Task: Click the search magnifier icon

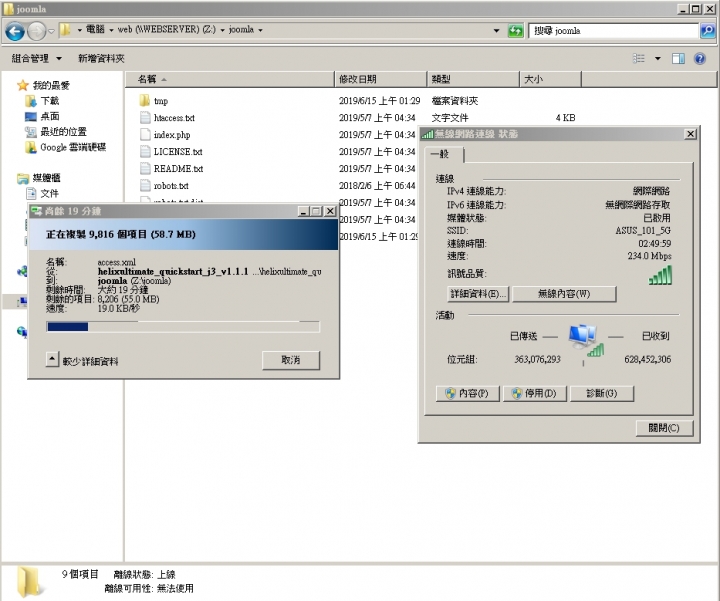Action: (708, 31)
